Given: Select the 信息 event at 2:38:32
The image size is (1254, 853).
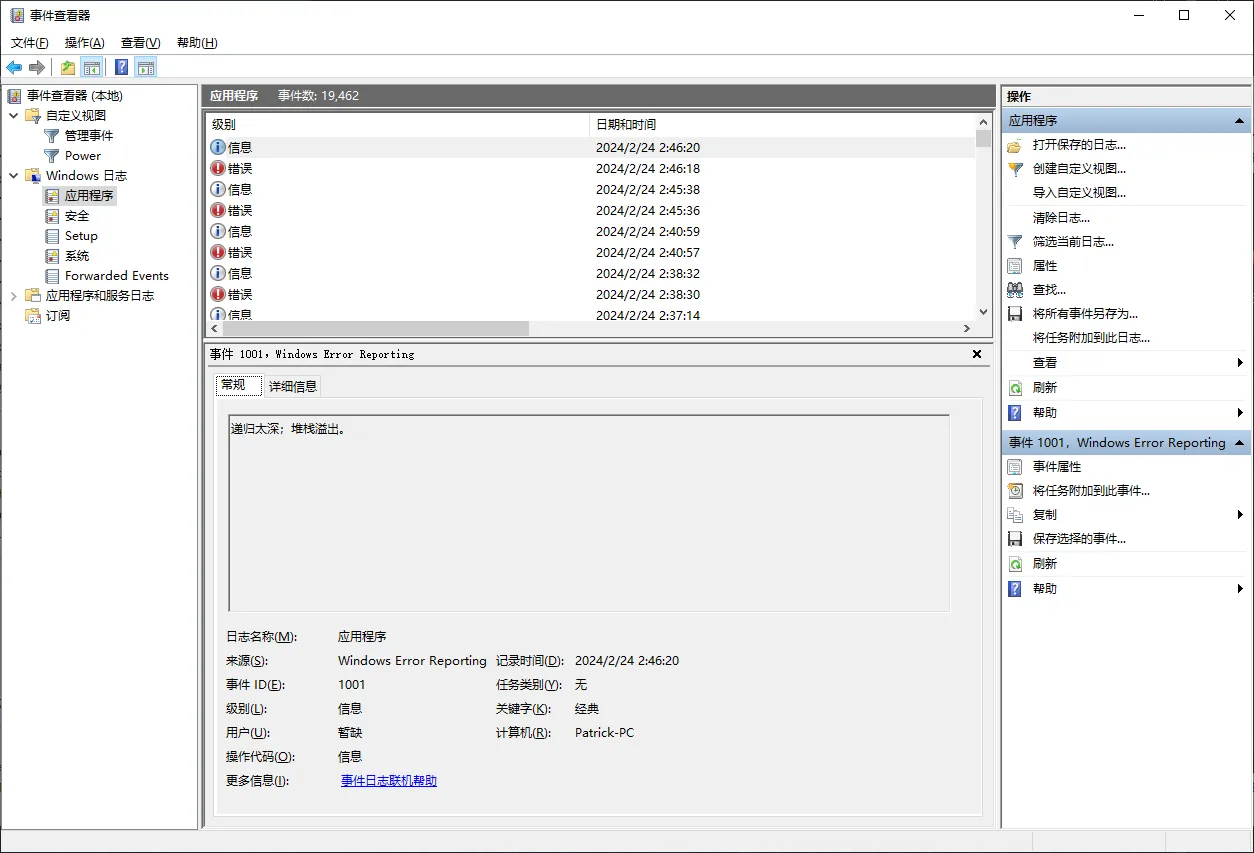Looking at the screenshot, I should pyautogui.click(x=590, y=273).
